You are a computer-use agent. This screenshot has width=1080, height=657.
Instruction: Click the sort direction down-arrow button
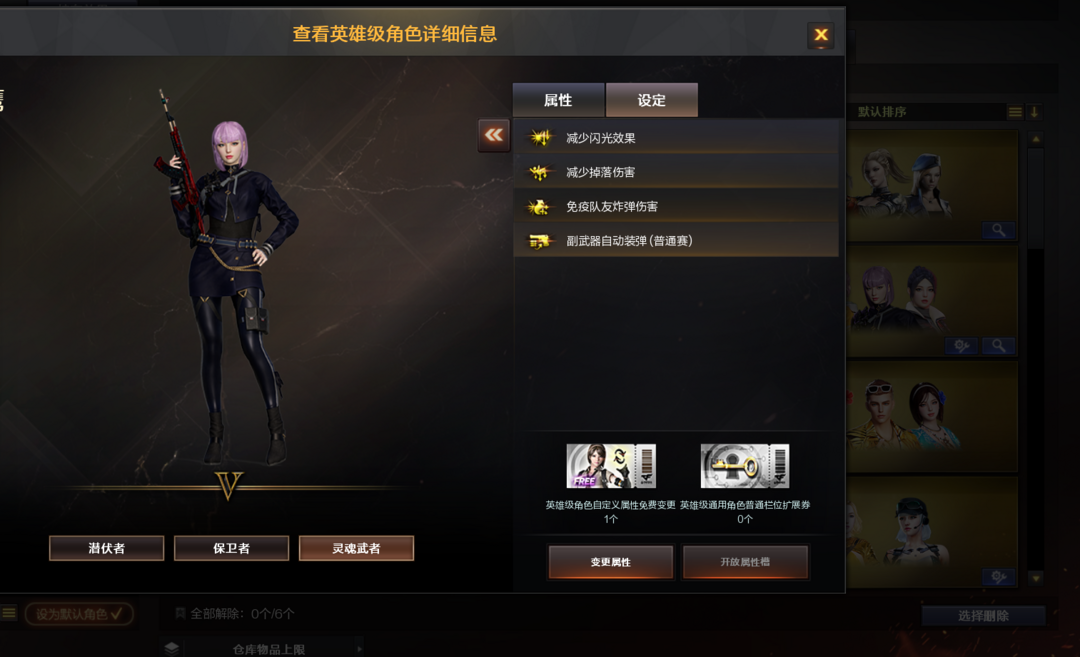click(x=1035, y=112)
